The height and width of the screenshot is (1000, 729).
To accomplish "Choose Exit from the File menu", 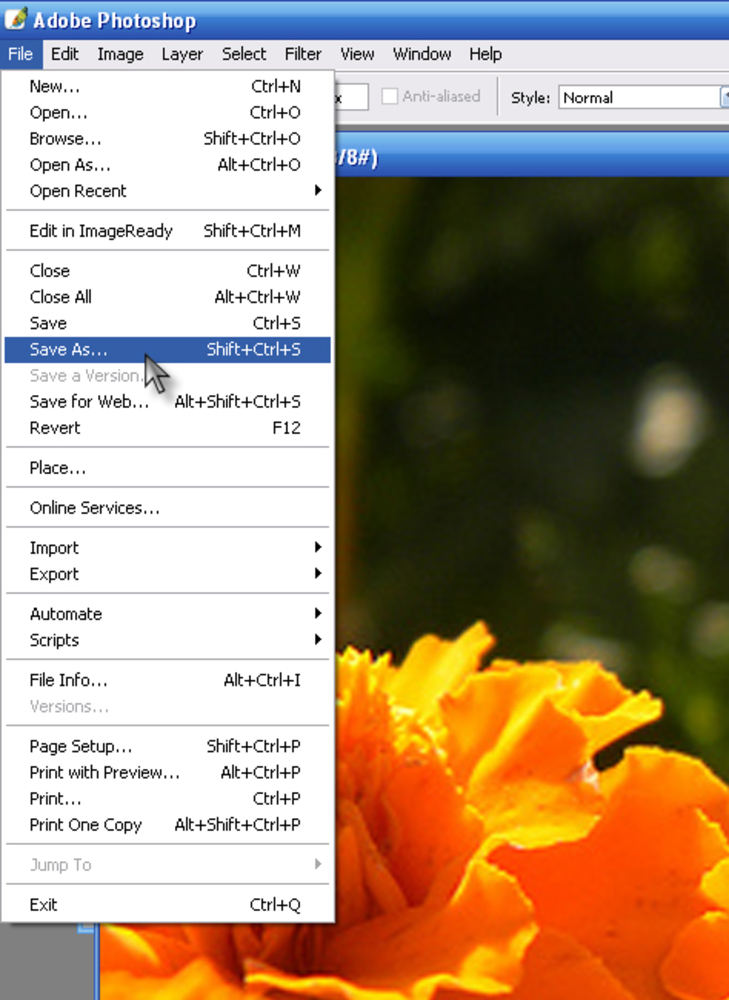I will click(x=167, y=904).
